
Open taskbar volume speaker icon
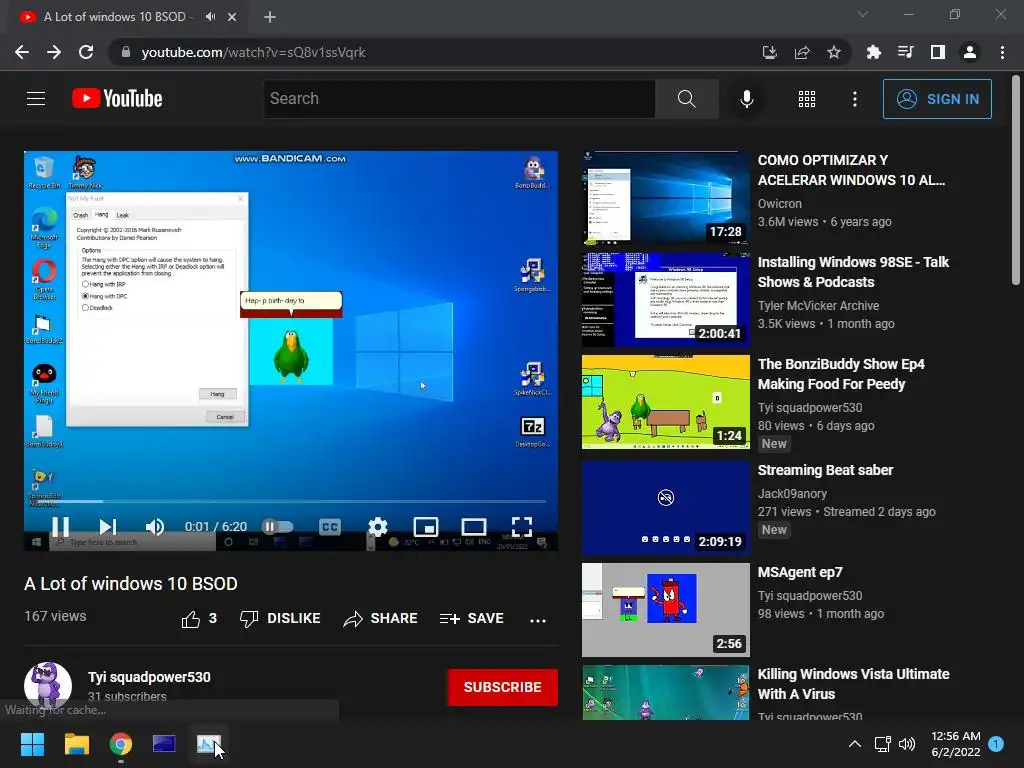pos(907,744)
